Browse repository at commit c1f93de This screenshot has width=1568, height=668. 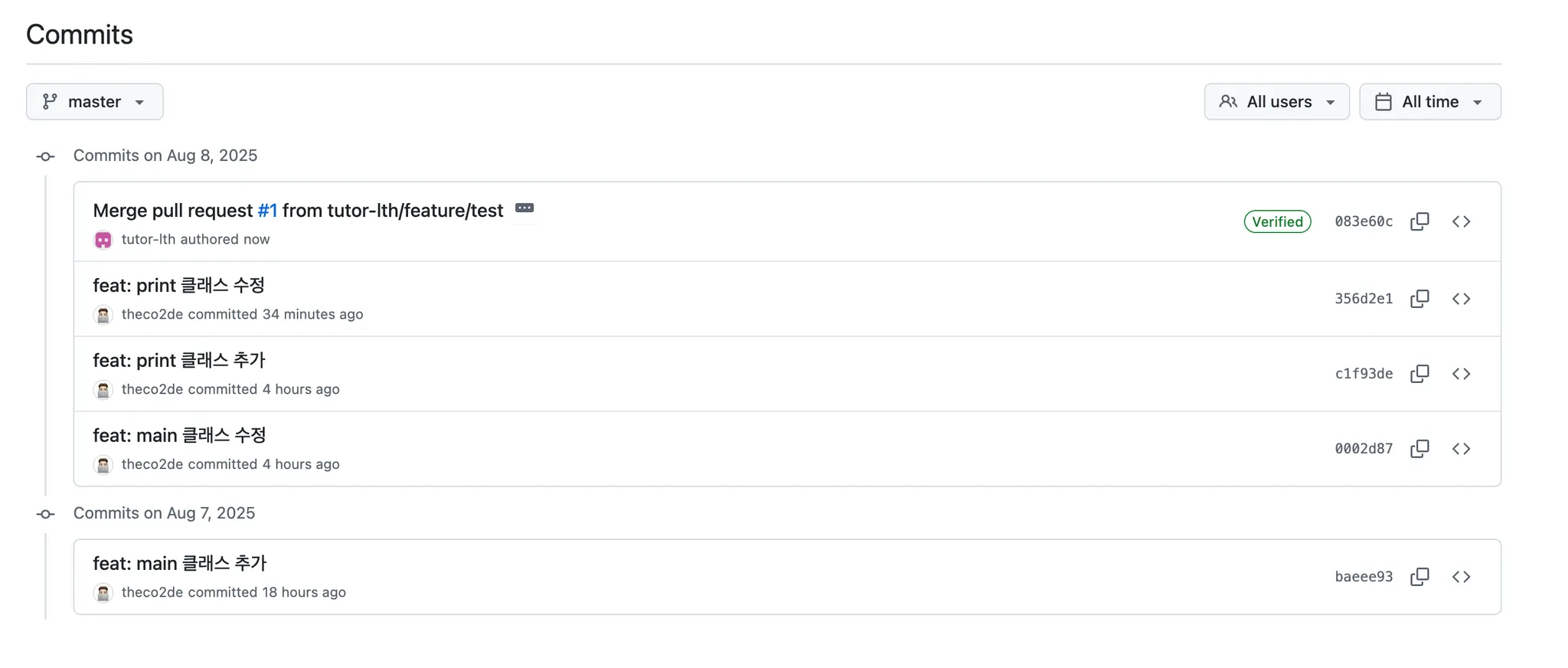point(1461,374)
